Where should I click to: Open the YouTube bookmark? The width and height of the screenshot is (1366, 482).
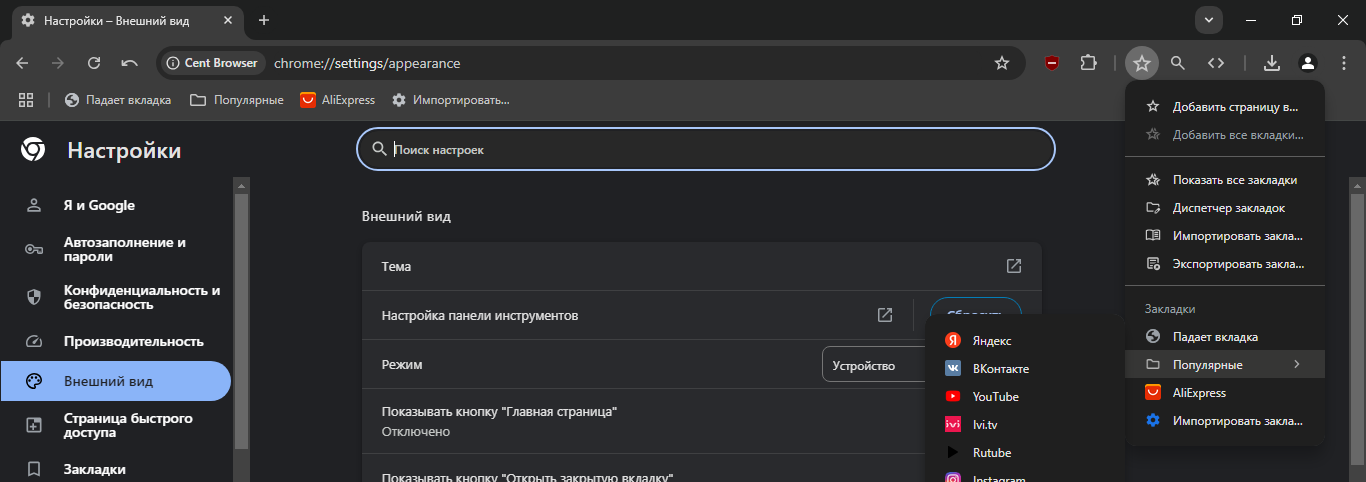click(x=995, y=397)
